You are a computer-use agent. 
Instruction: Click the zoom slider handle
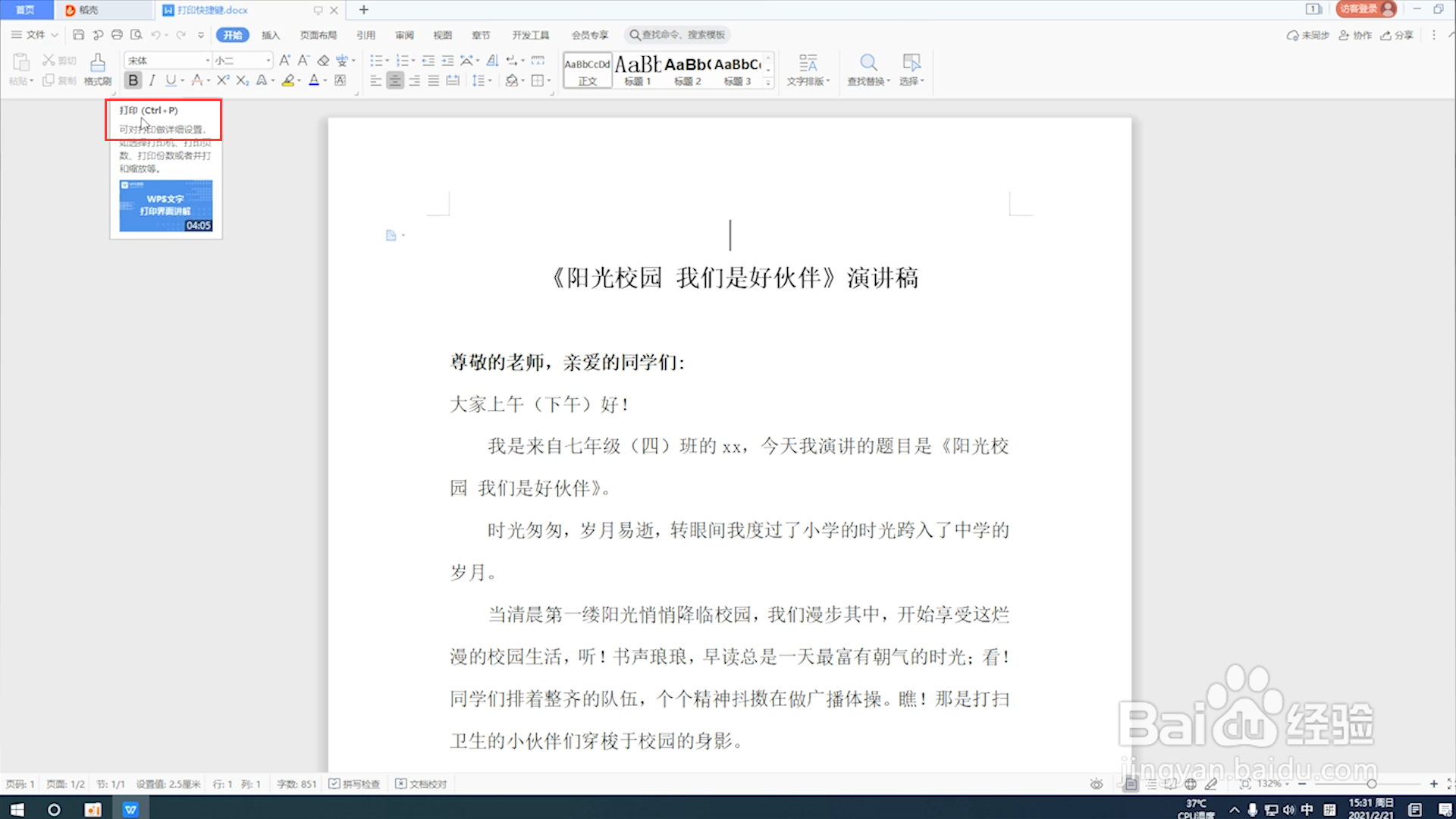1371,784
